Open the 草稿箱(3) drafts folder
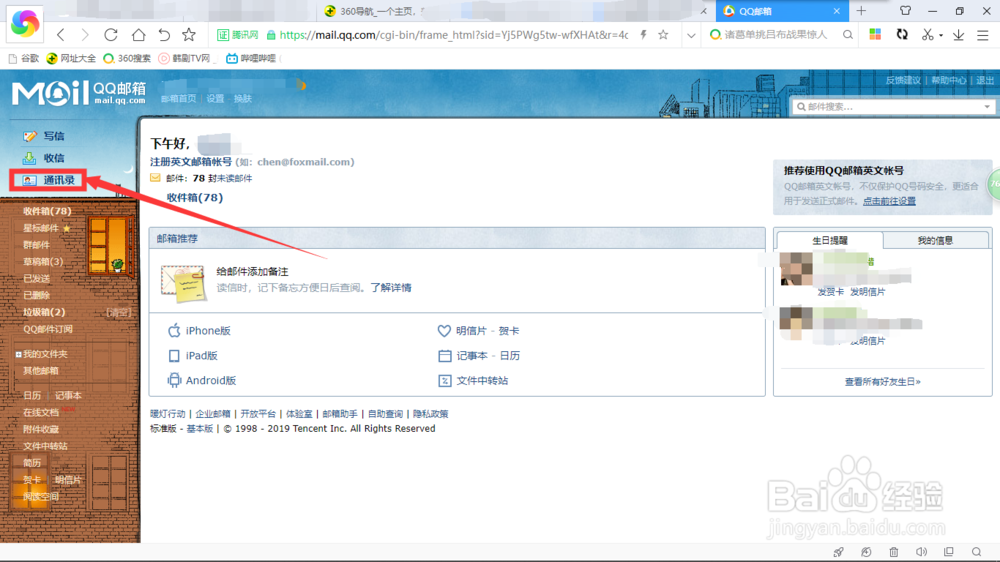The image size is (1000, 562). 43,262
